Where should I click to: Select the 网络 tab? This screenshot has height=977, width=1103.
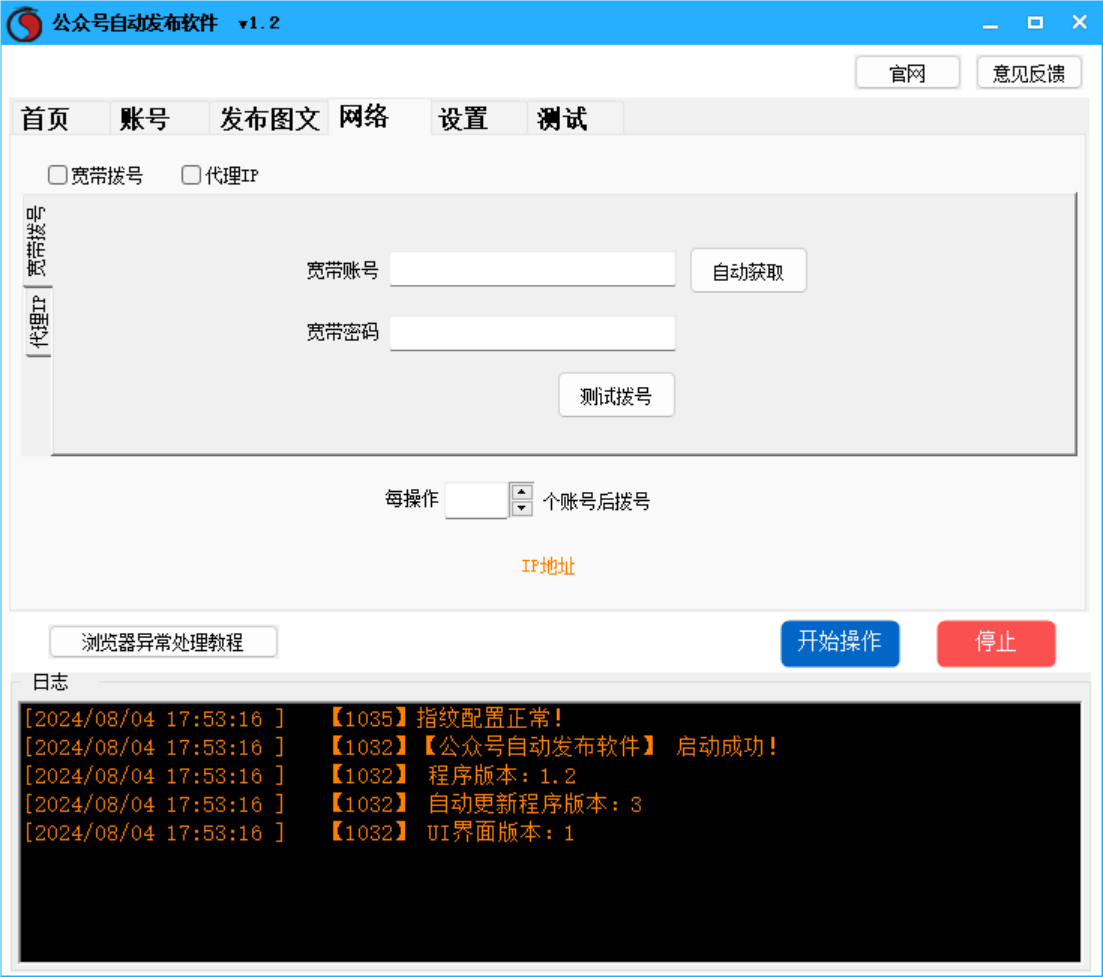(380, 116)
